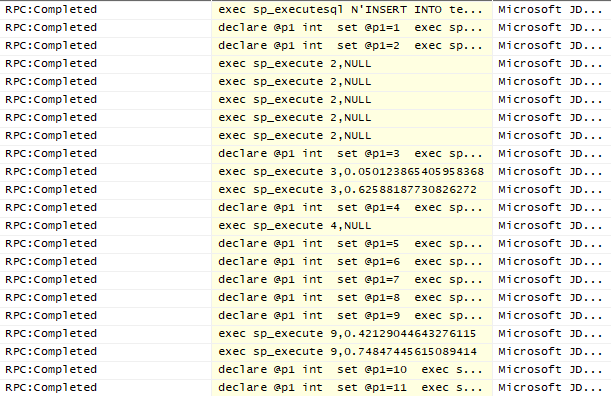611x396 pixels.
Task: Click 'Microsoft JD...' in the @p1=7 row
Action: [x=550, y=280]
